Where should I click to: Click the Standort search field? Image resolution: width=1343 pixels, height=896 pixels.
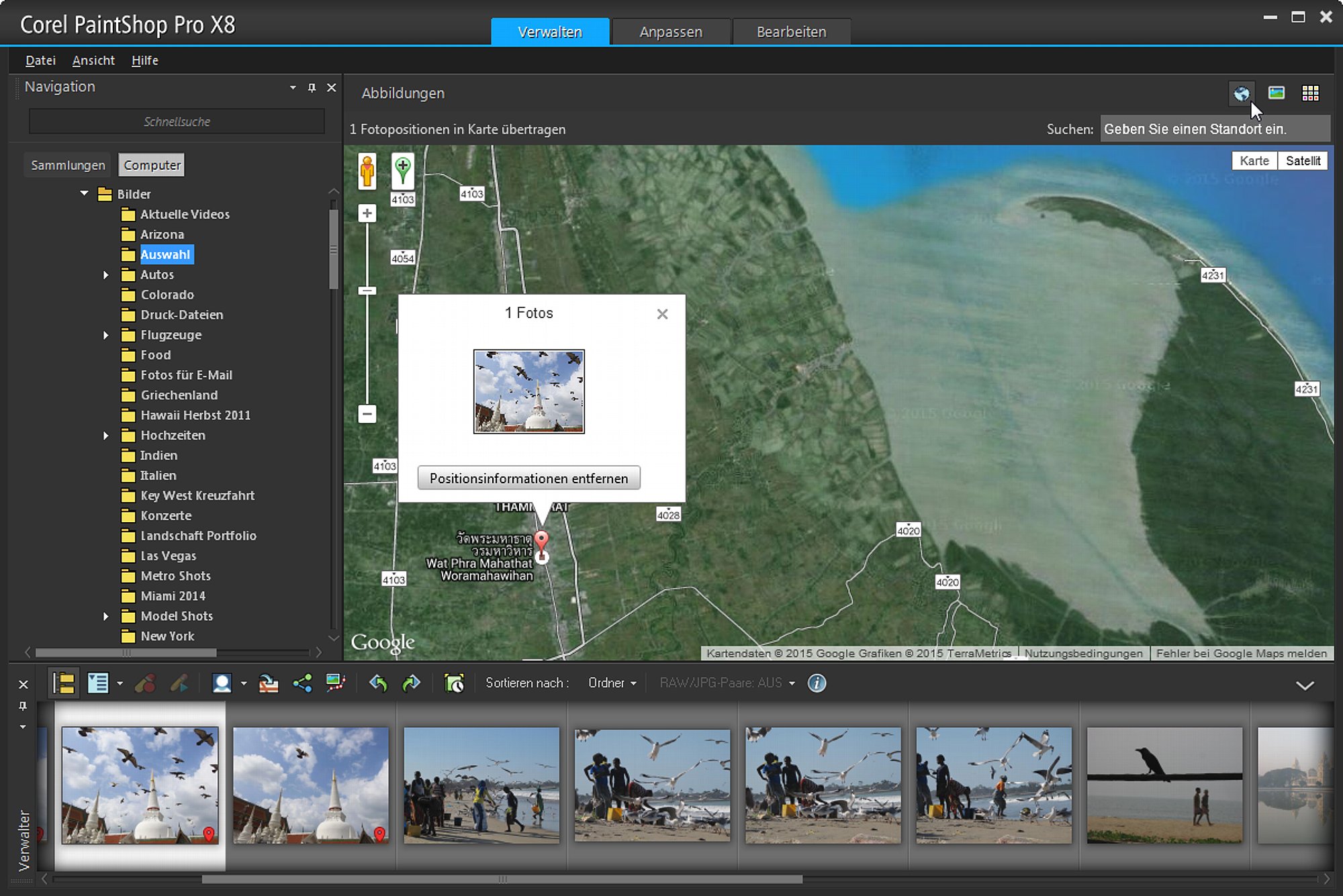coord(1215,130)
